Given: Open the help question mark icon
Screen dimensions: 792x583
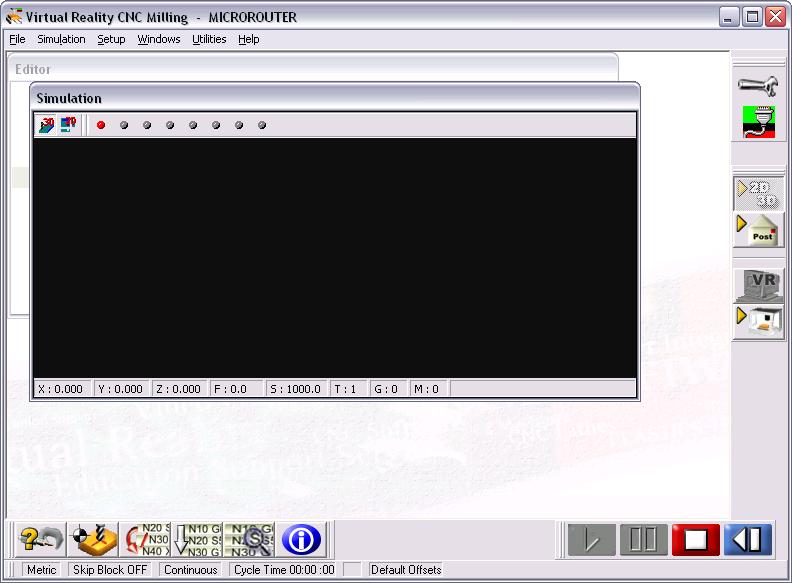Looking at the screenshot, I should click(x=41, y=540).
